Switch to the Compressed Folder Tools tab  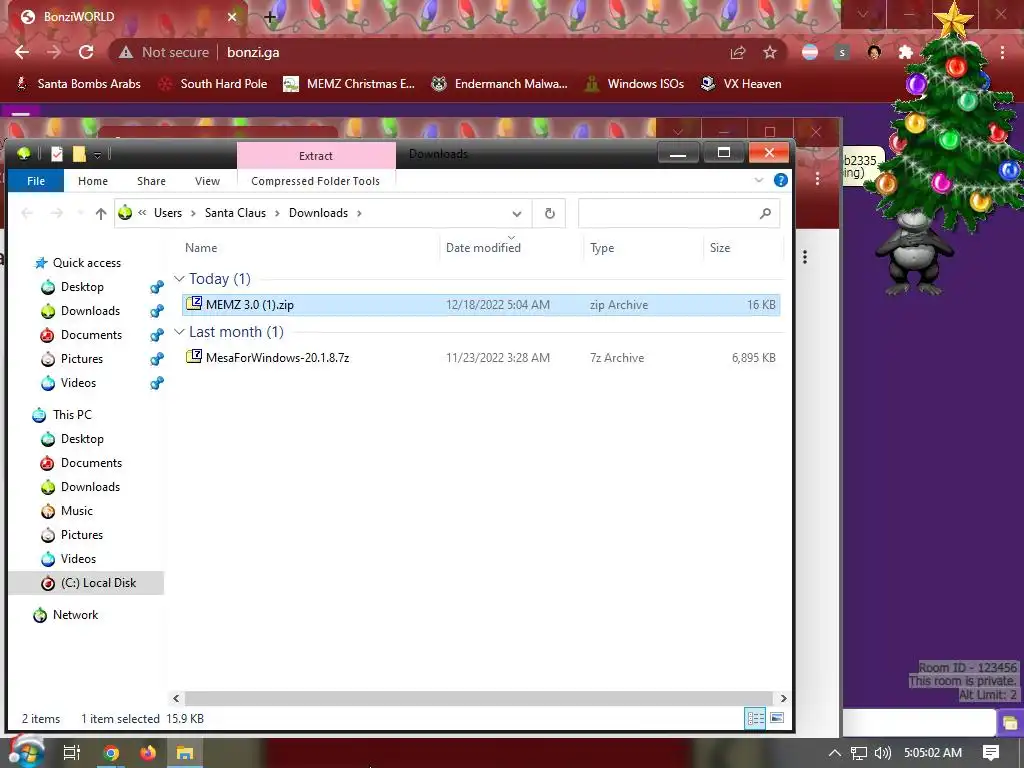point(315,181)
